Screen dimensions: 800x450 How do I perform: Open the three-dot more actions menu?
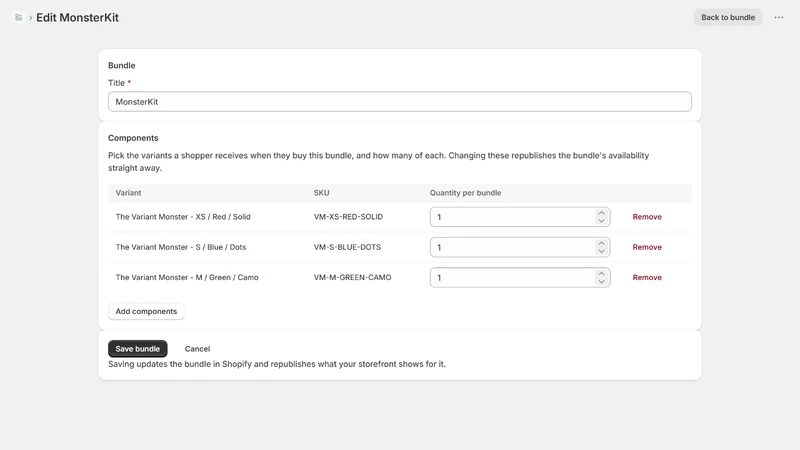tap(779, 17)
